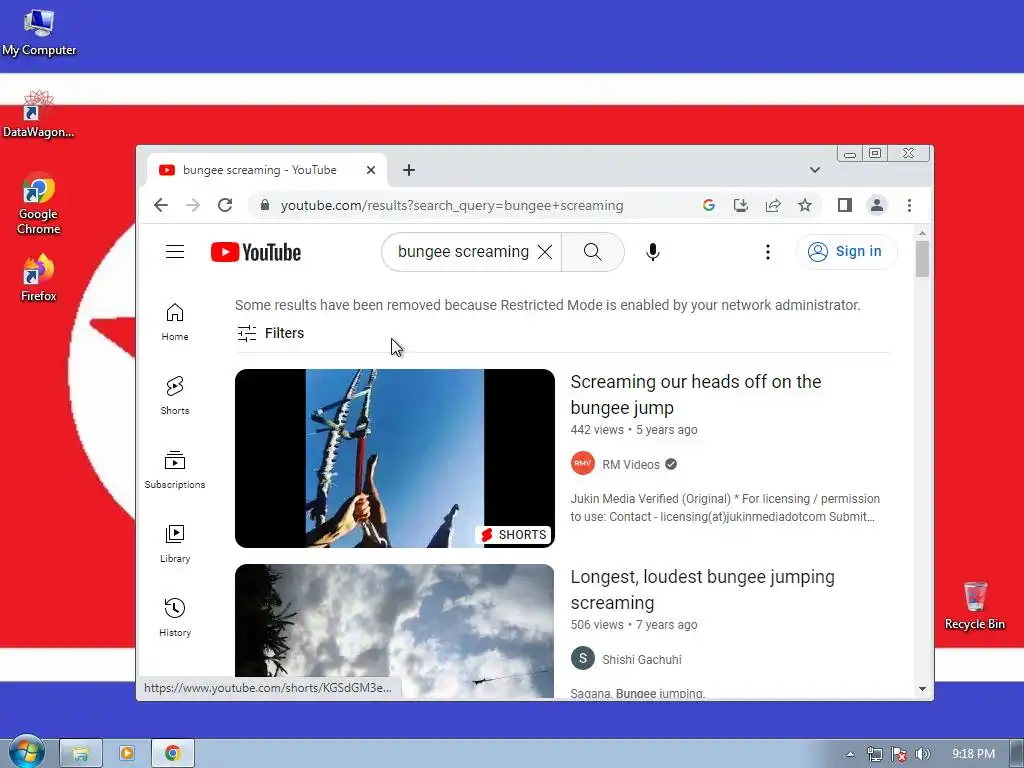Open the YouTube hamburger guide menu
This screenshot has height=768, width=1024.
tap(175, 251)
